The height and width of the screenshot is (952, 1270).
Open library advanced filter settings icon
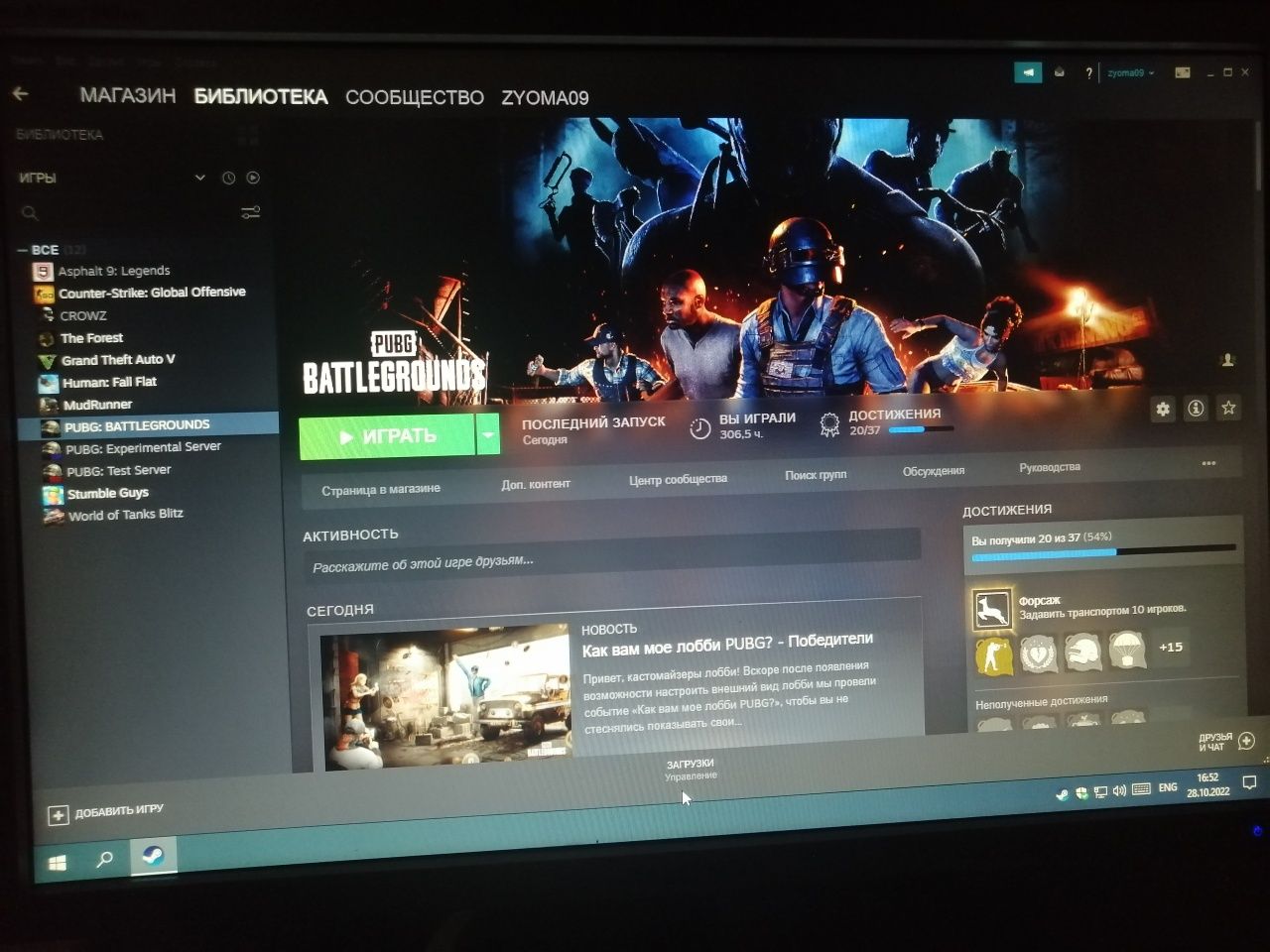click(x=250, y=212)
